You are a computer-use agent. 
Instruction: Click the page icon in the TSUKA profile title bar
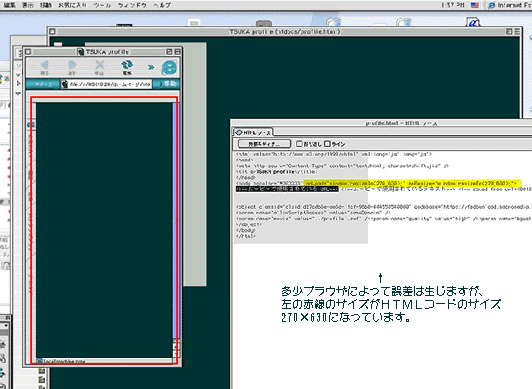pyautogui.click(x=80, y=52)
